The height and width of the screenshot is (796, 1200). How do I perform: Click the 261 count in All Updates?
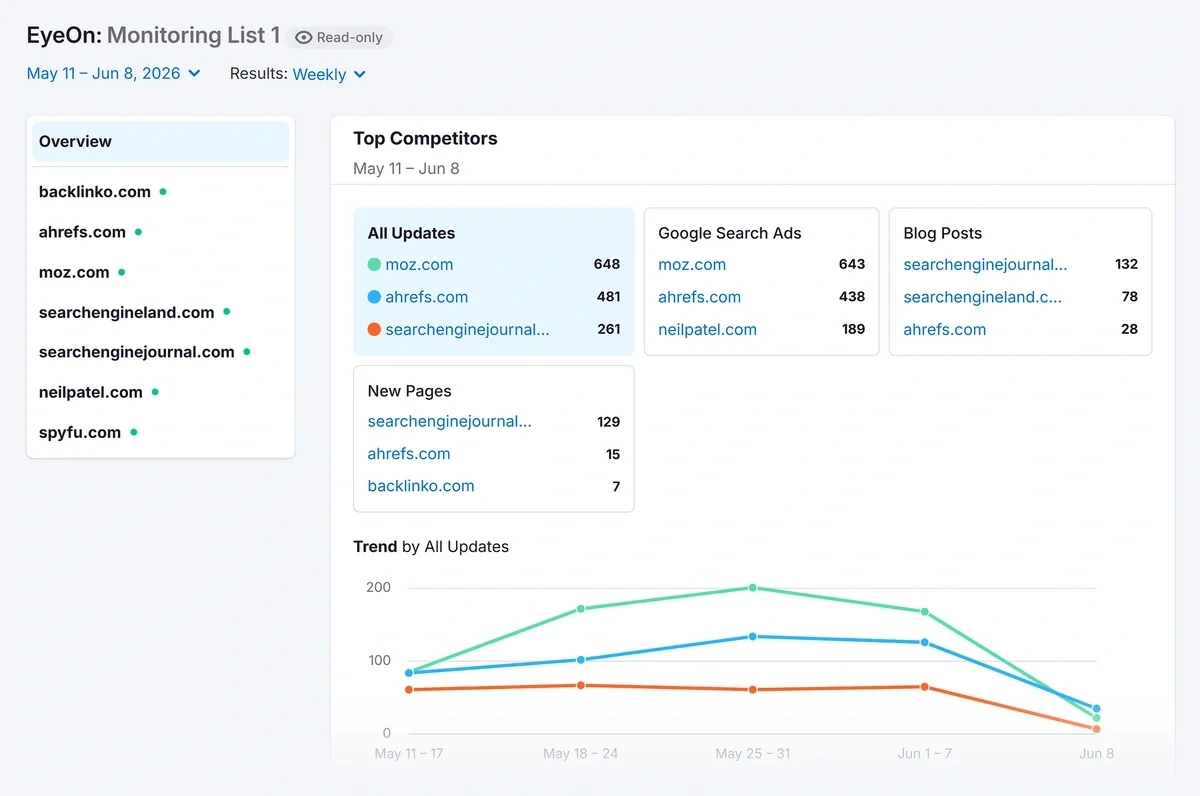[x=609, y=328]
